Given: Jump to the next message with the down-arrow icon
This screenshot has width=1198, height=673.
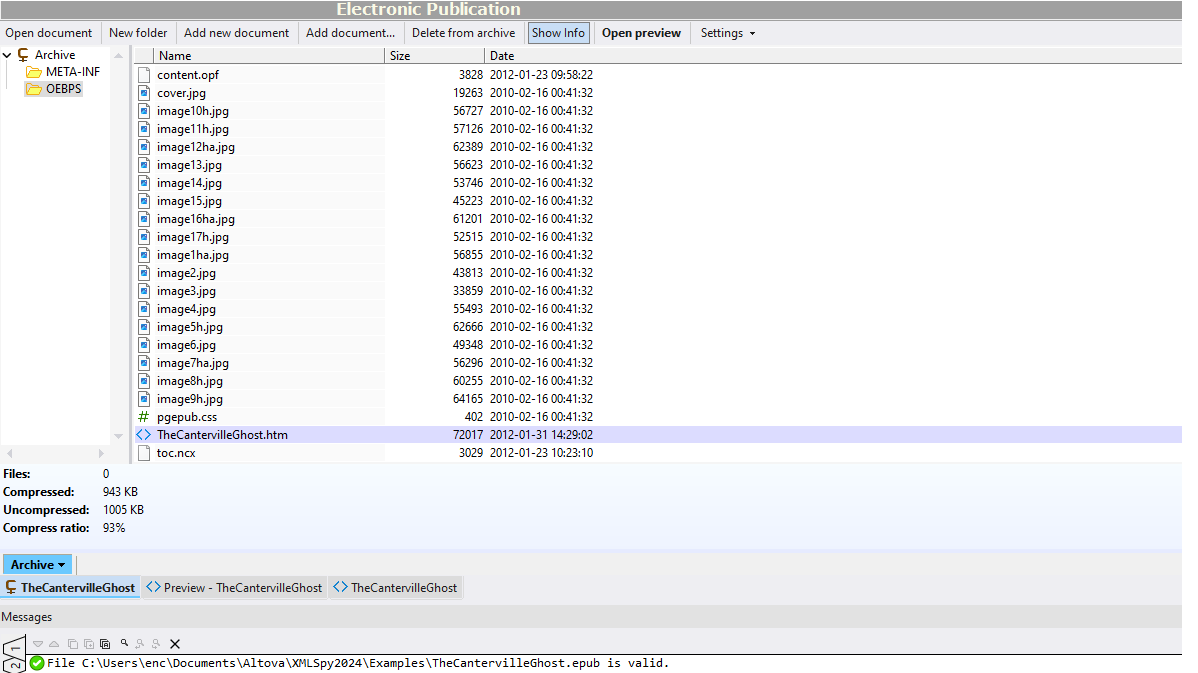Looking at the screenshot, I should (37, 644).
